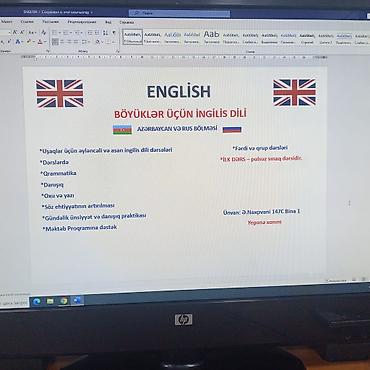Apply the yellow text highlight color
The height and width of the screenshot is (370, 370).
pos(29,42)
